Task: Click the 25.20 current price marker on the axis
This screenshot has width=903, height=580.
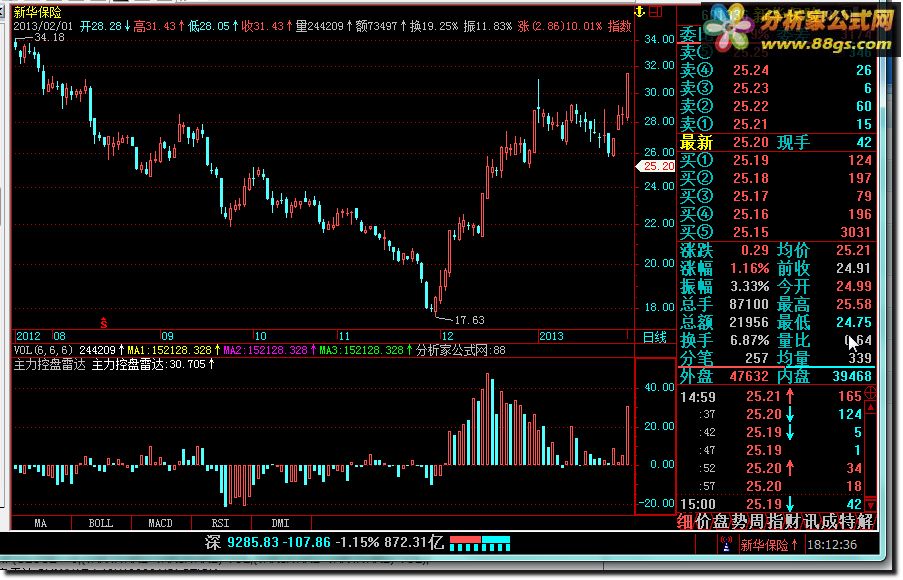Action: [x=656, y=166]
